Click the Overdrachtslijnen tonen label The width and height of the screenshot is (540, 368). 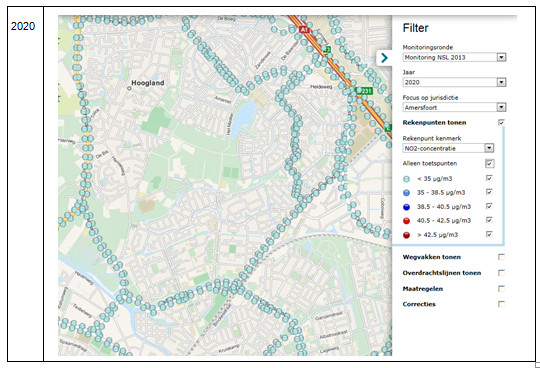point(442,273)
